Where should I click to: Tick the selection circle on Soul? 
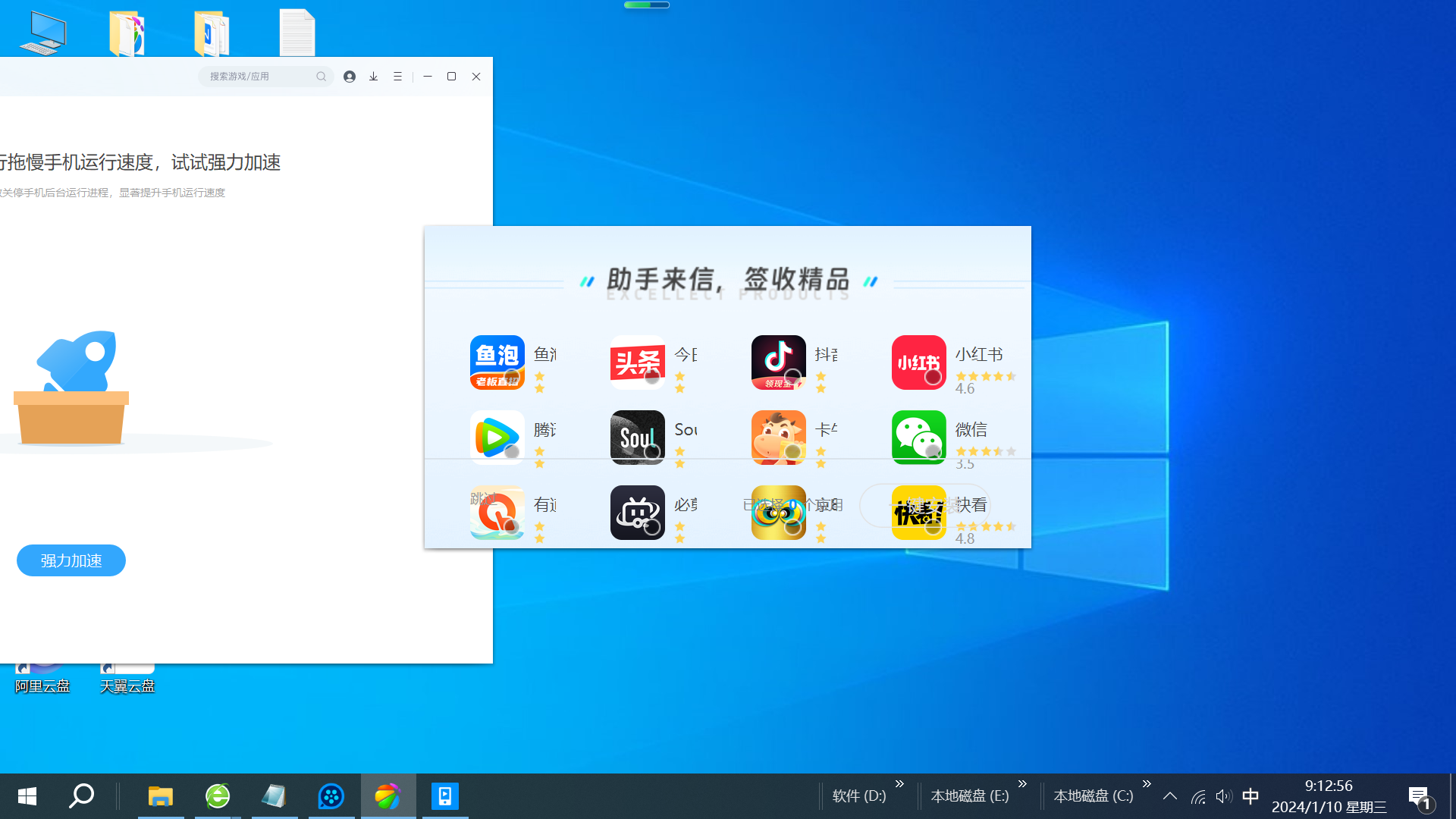click(x=652, y=452)
